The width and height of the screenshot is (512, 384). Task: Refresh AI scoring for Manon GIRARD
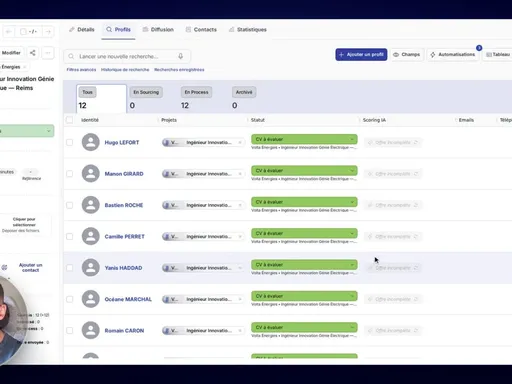(416, 174)
